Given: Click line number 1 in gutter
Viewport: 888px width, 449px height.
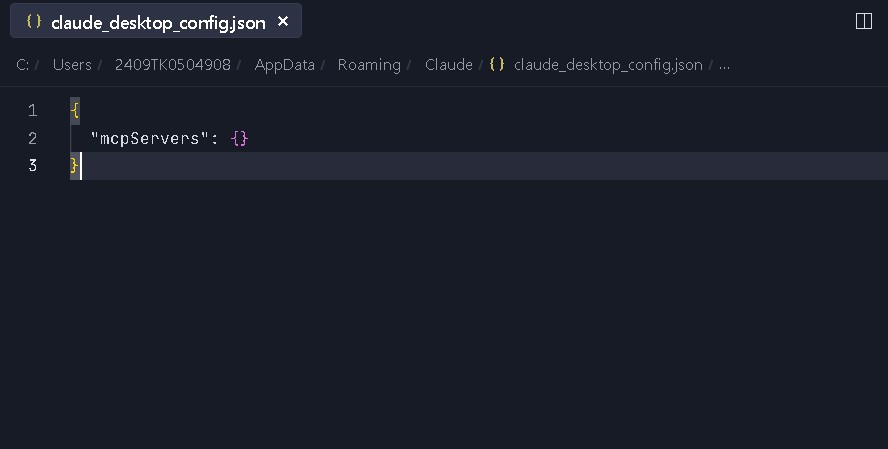Looking at the screenshot, I should pyautogui.click(x=33, y=110).
